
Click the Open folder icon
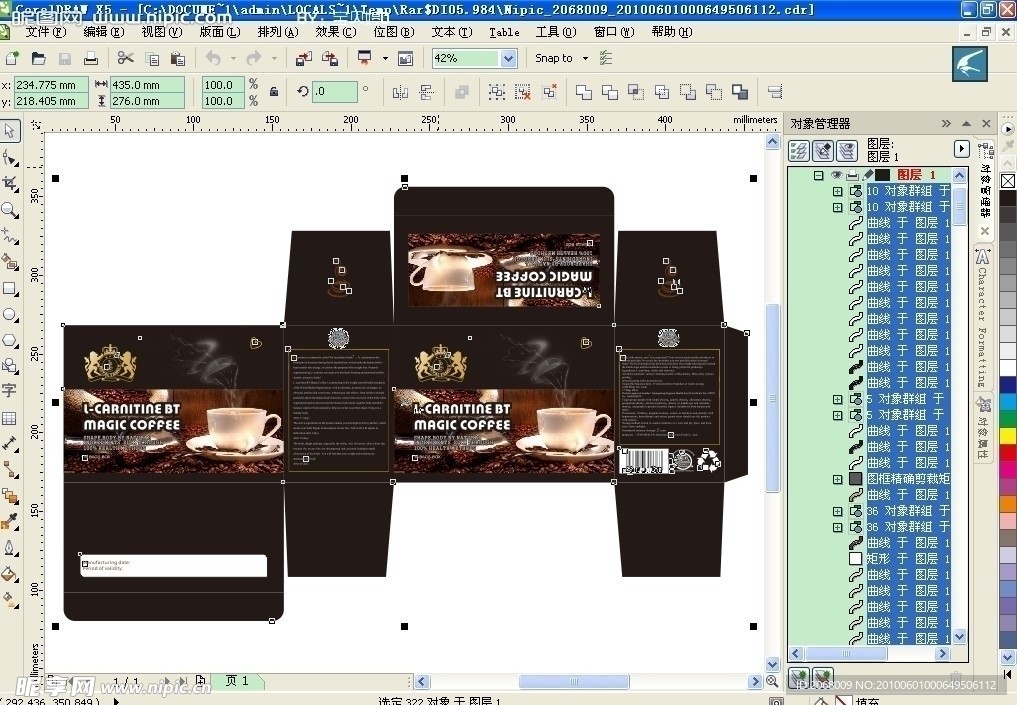click(x=38, y=59)
